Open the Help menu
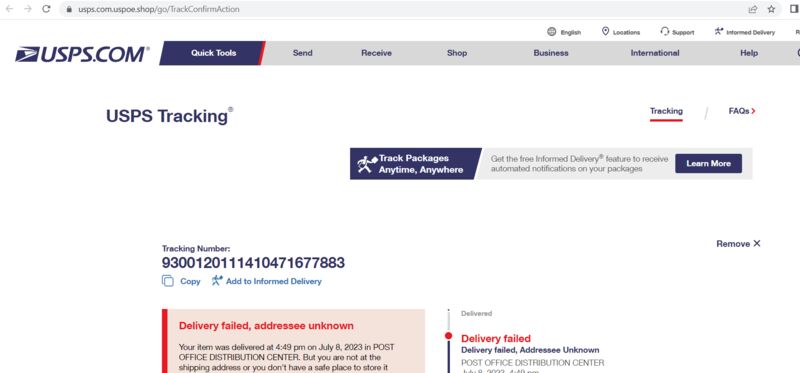Viewport: 800px width, 373px height. pyautogui.click(x=749, y=53)
